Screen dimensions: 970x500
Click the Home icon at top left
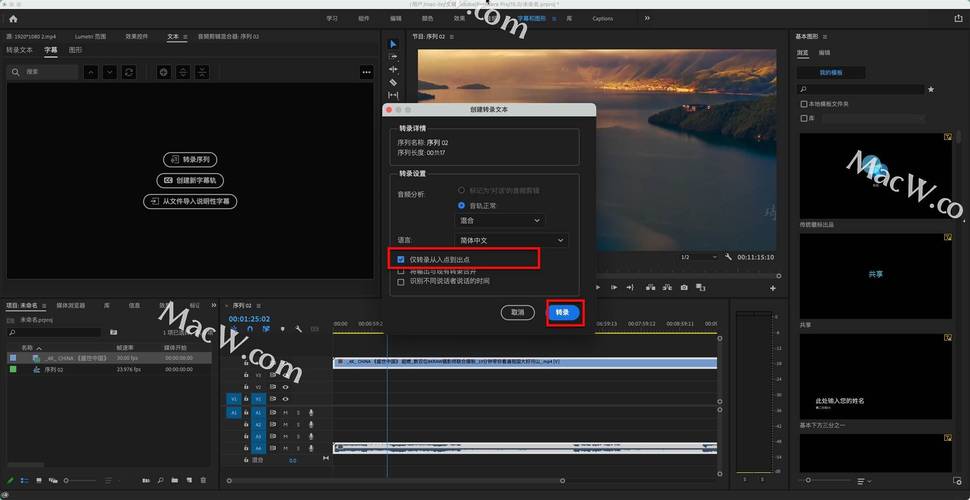tap(13, 18)
